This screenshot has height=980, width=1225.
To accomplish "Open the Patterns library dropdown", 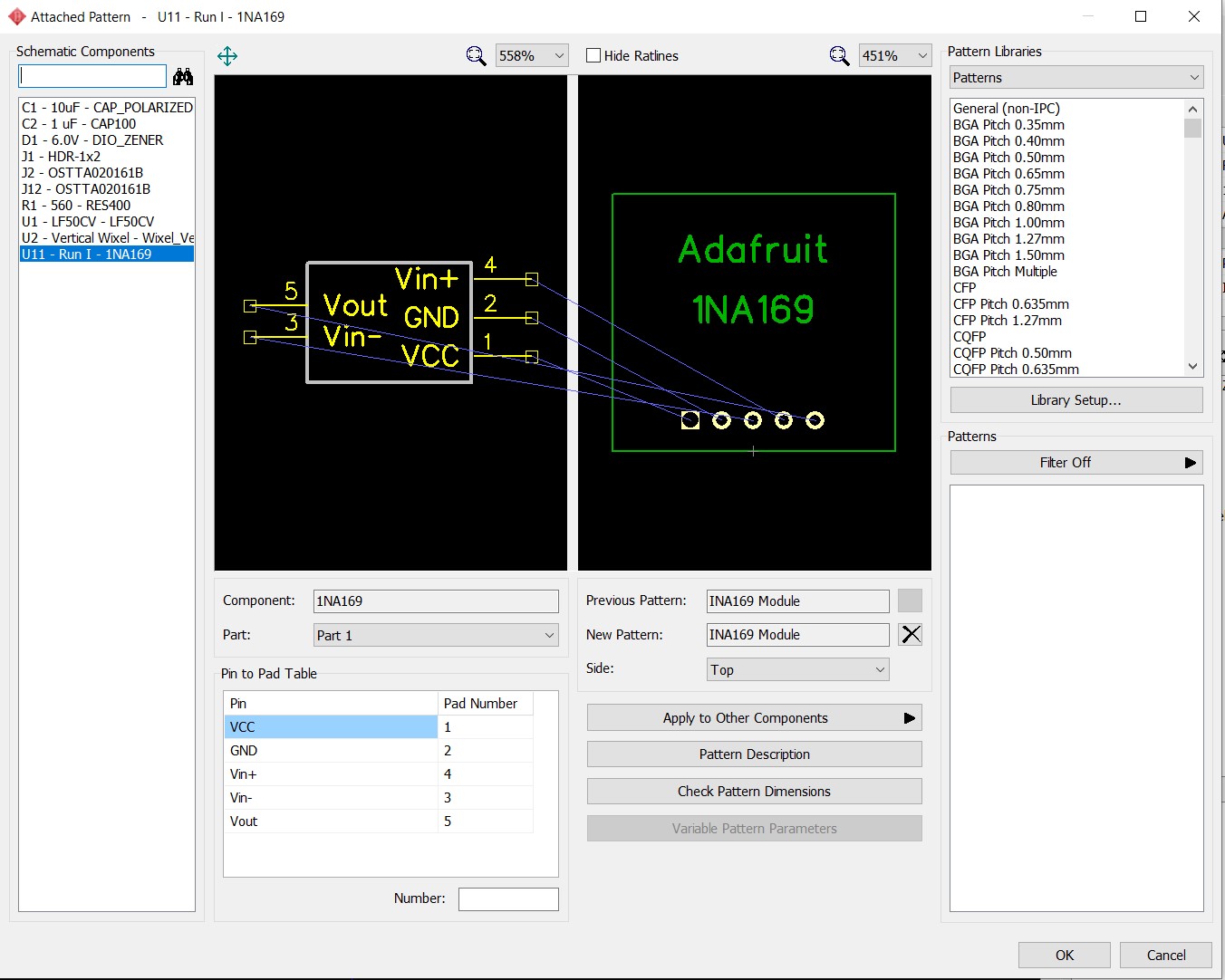I will coord(1076,78).
